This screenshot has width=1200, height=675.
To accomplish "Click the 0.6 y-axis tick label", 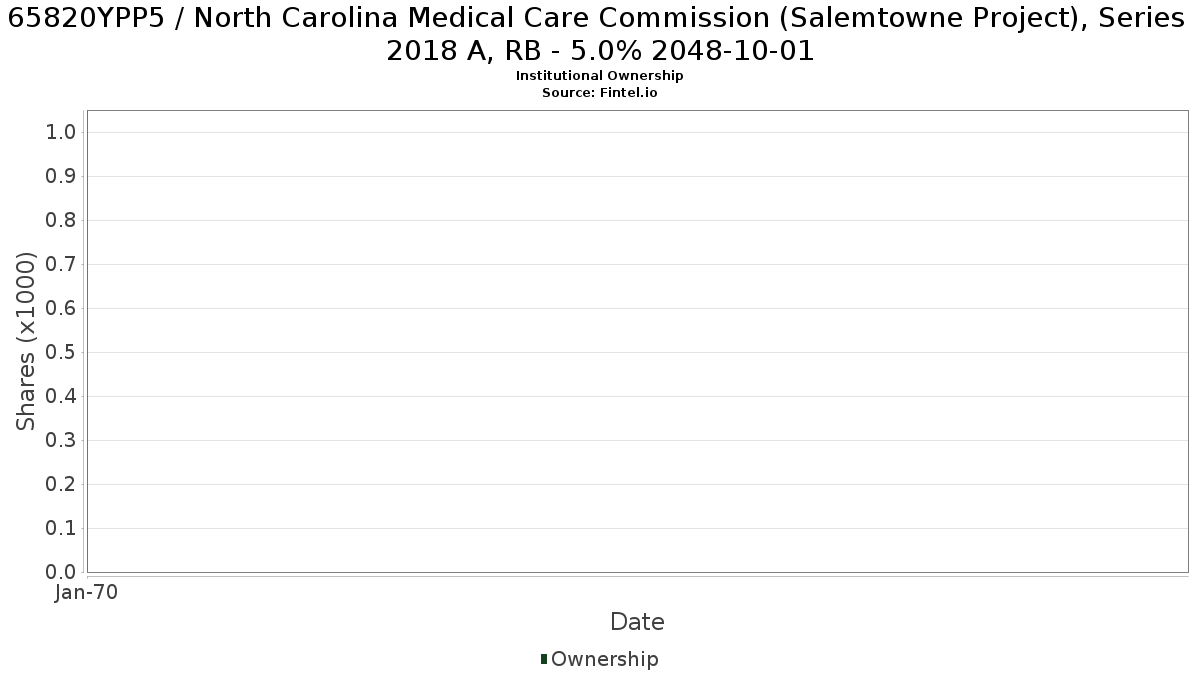I will coord(62,309).
